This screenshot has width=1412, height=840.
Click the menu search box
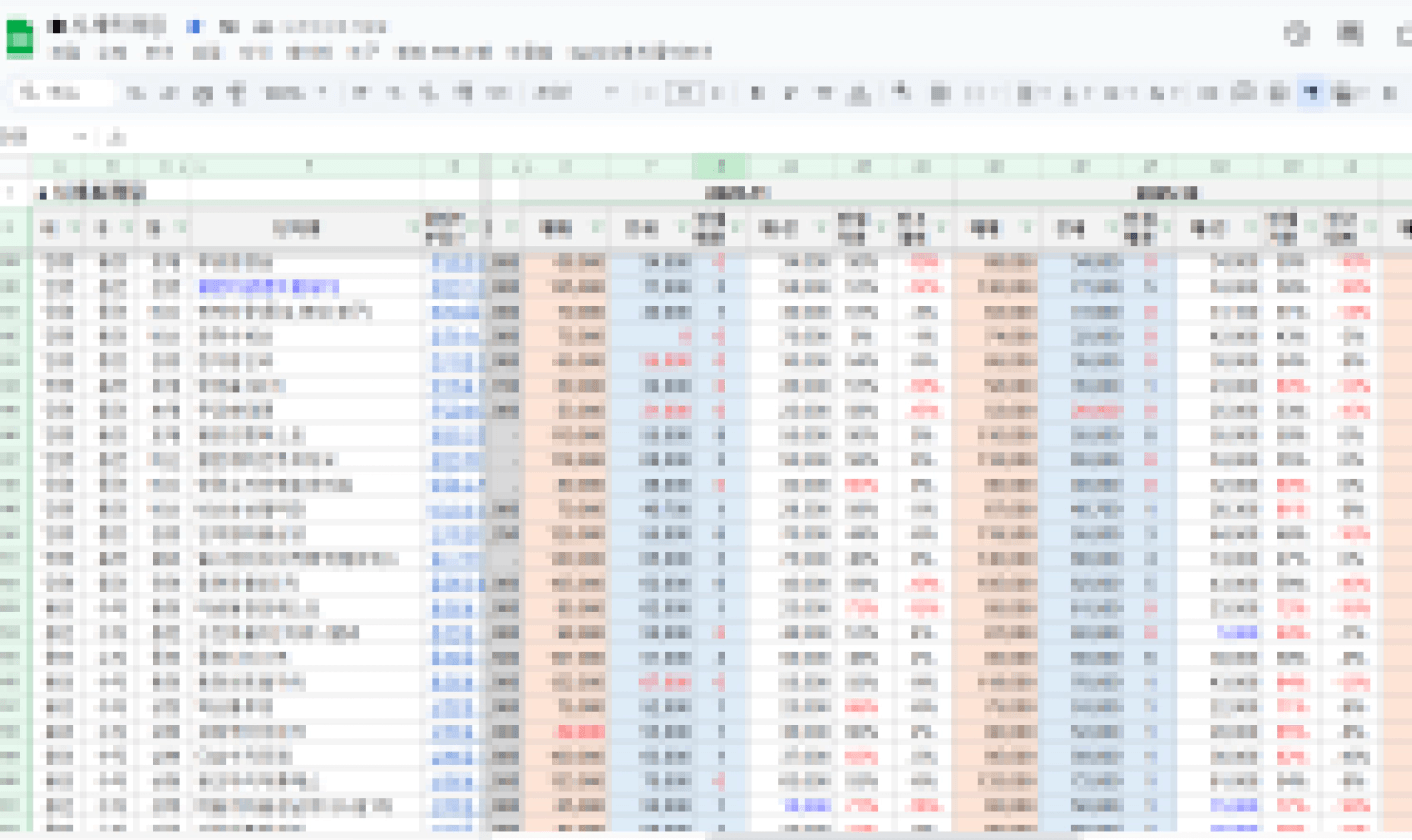tap(63, 94)
